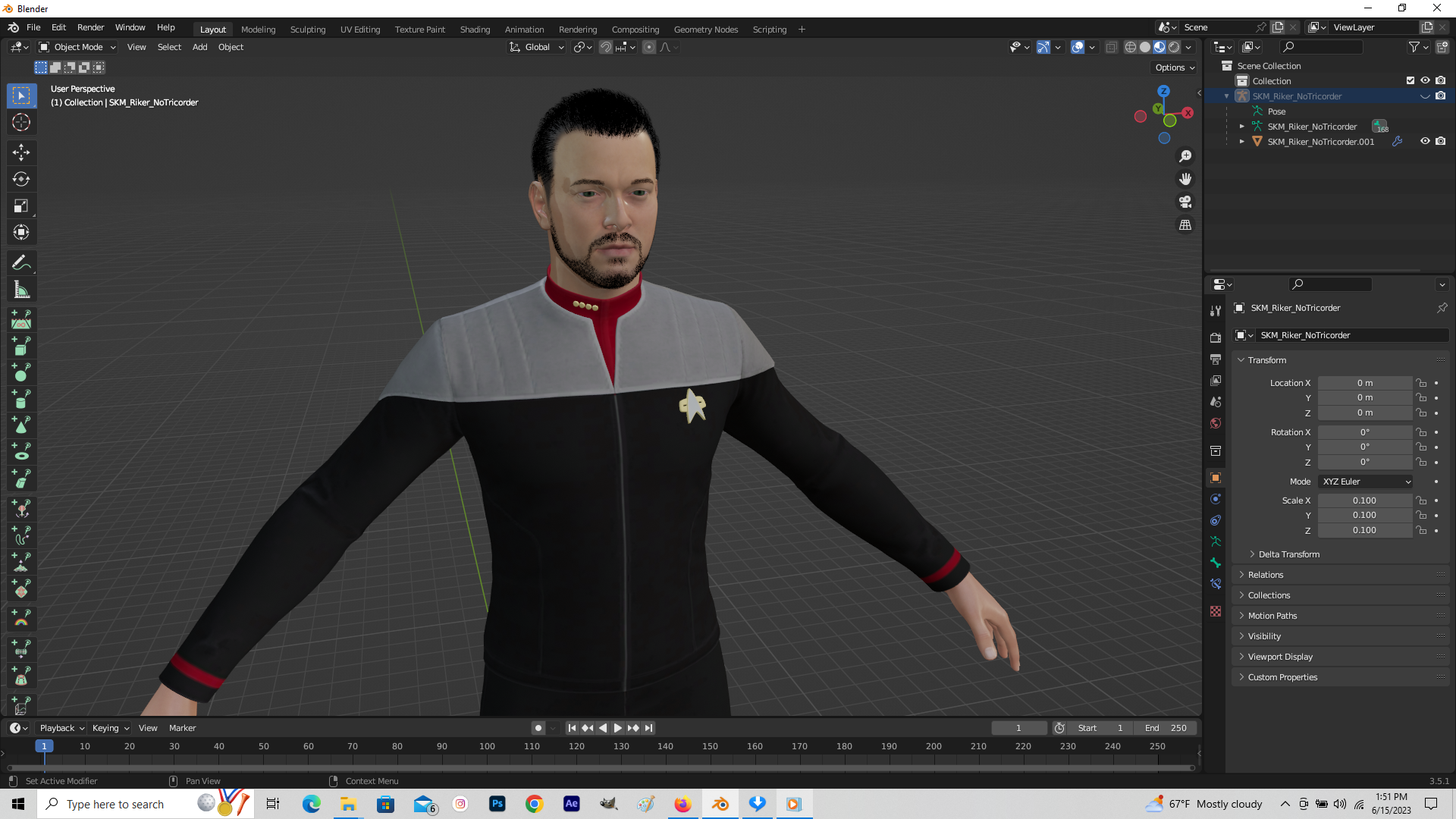Open the Render menu
Viewport: 1456px width, 819px height.
[x=90, y=27]
